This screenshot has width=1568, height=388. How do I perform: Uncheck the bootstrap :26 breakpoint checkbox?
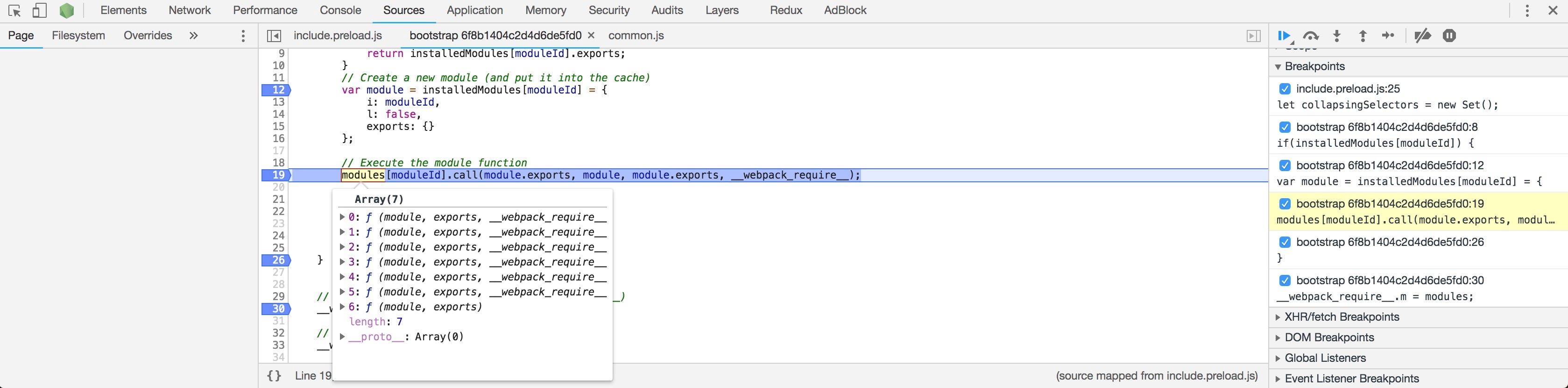[x=1285, y=243]
